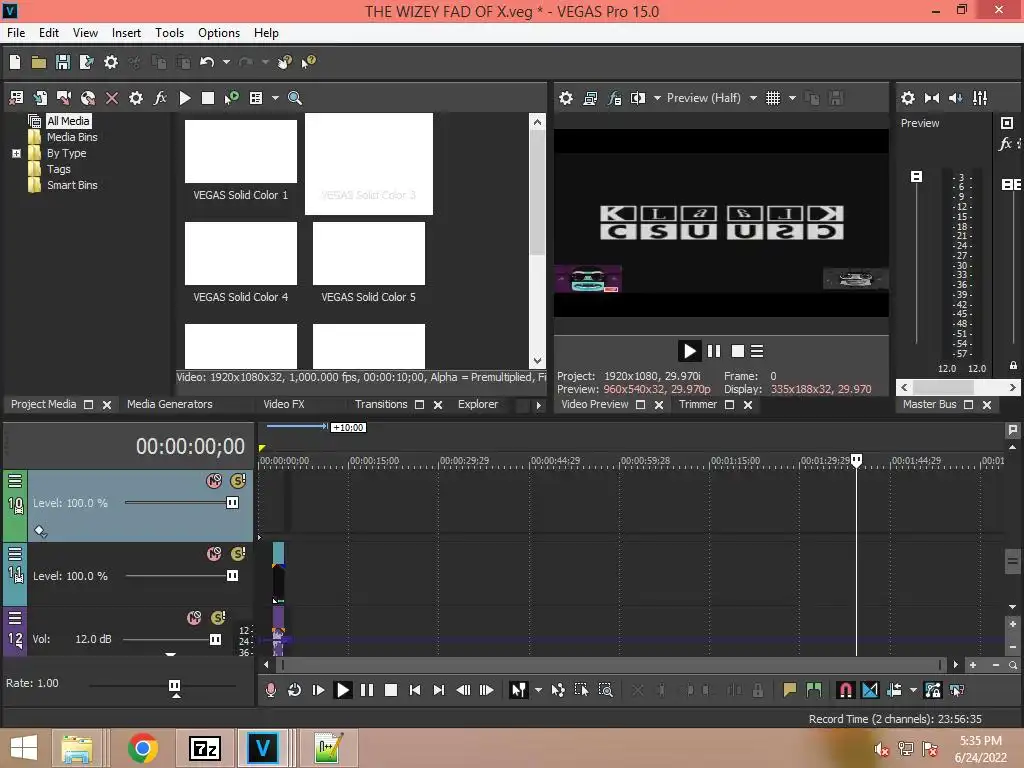Click the Undo arrow icon

(x=207, y=62)
